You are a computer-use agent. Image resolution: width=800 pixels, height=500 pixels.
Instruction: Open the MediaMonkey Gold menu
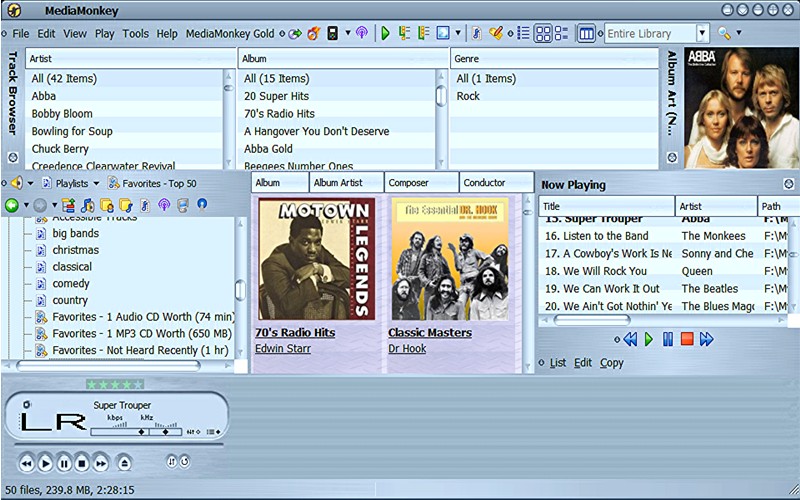[230, 33]
